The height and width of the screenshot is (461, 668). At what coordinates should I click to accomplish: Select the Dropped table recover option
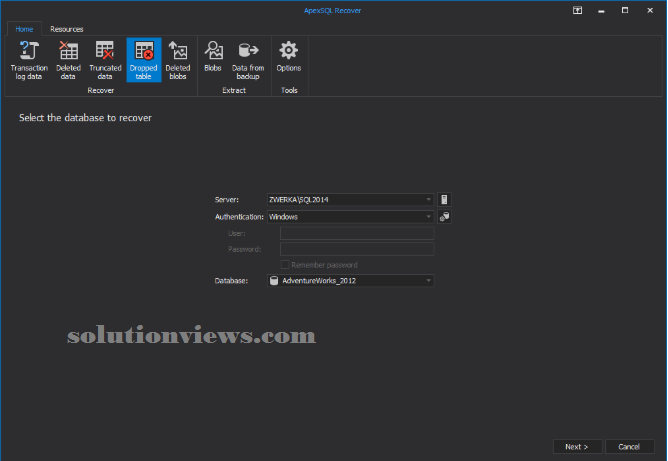click(x=144, y=60)
